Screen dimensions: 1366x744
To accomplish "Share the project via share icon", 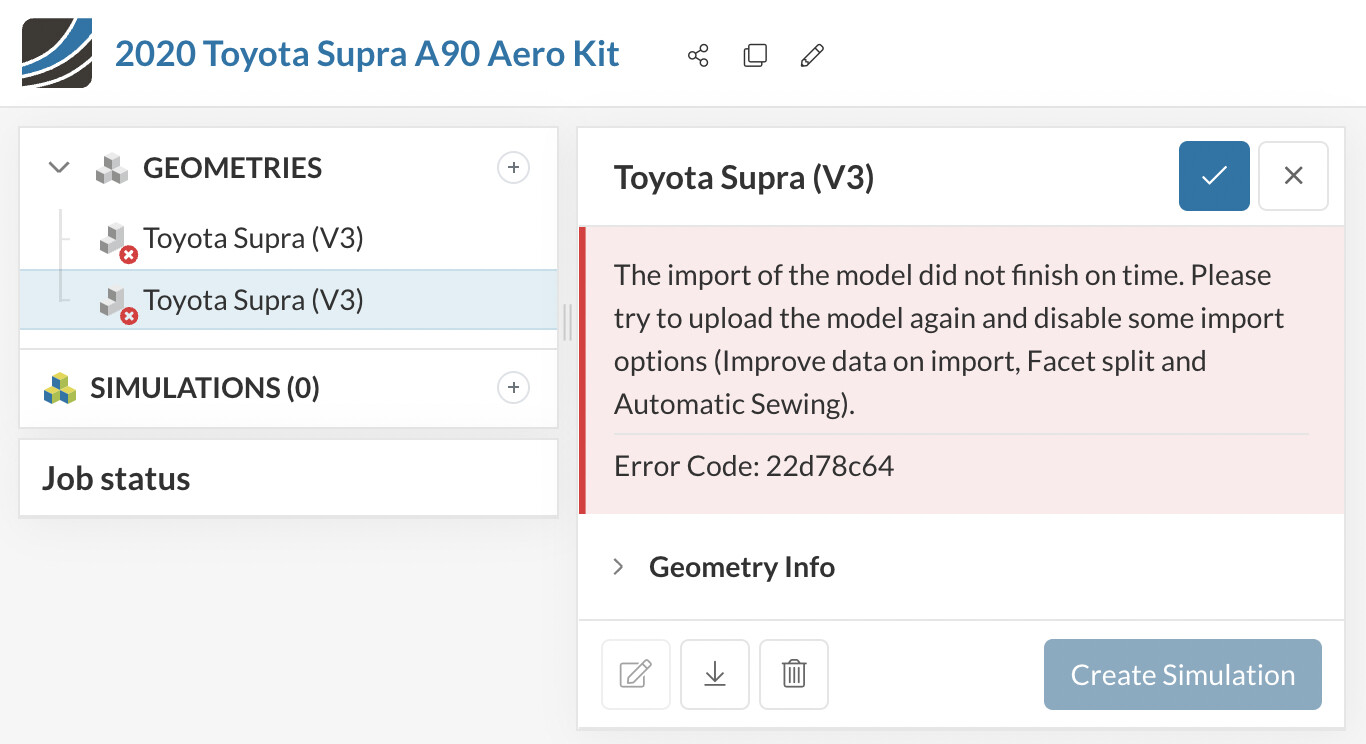I will coord(698,56).
